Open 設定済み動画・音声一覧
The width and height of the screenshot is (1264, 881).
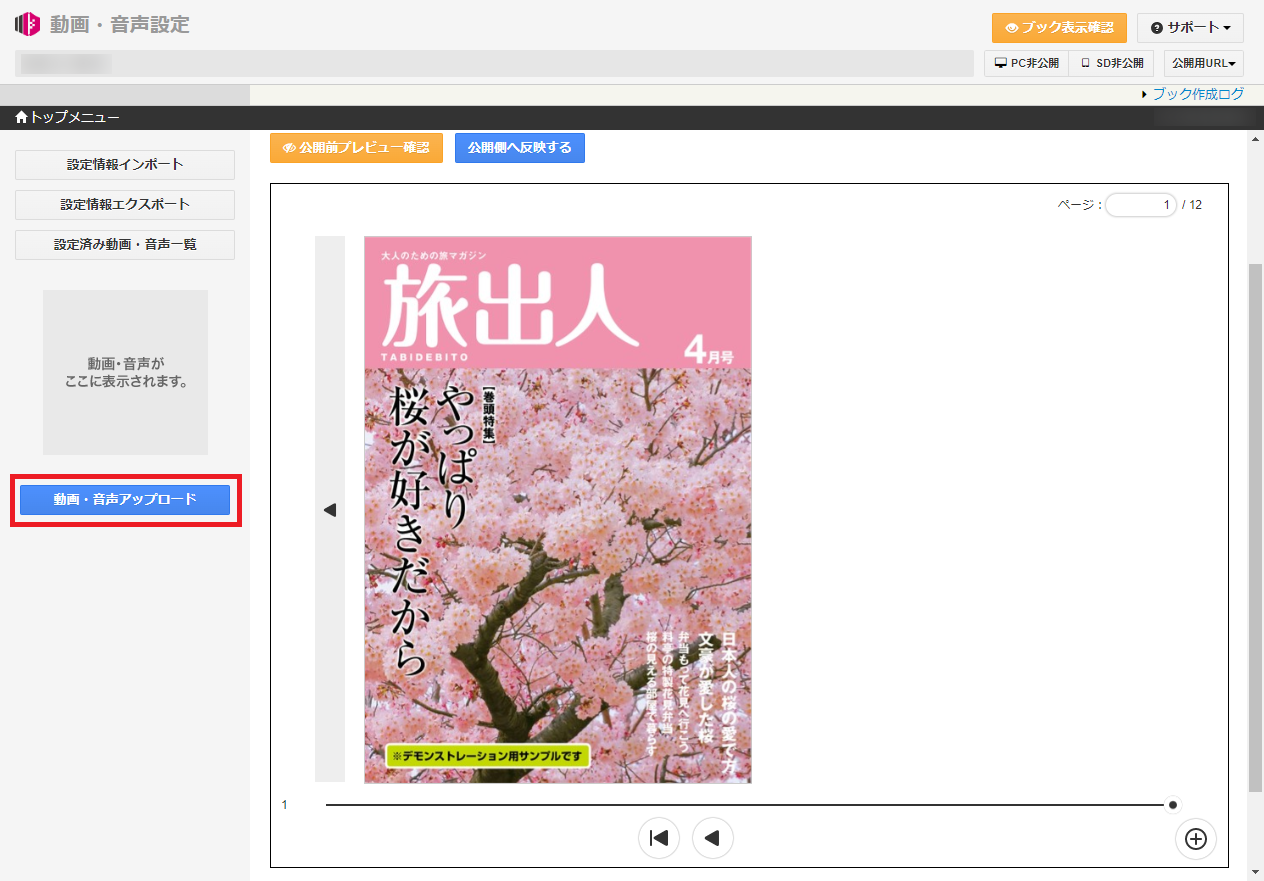click(x=125, y=245)
